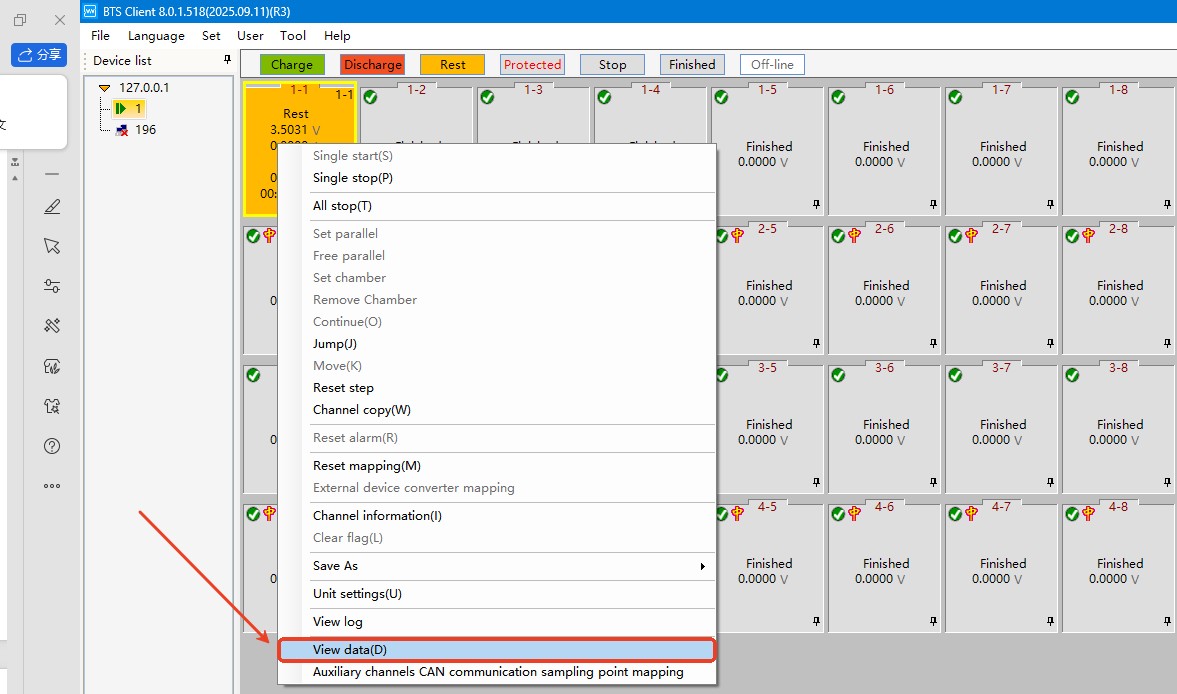Select device 196 in the device list
The image size is (1177, 694).
pos(145,130)
